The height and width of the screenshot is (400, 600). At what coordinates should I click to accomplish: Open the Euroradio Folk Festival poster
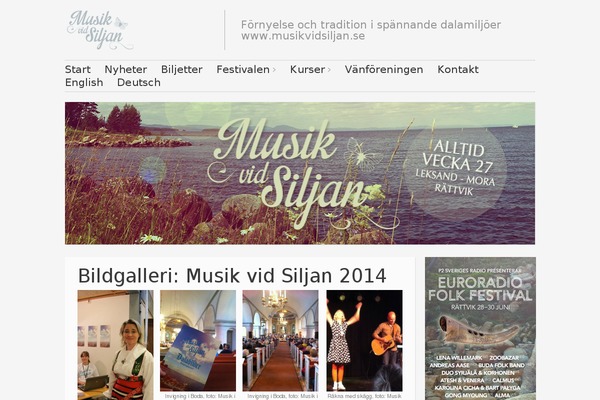[480, 328]
